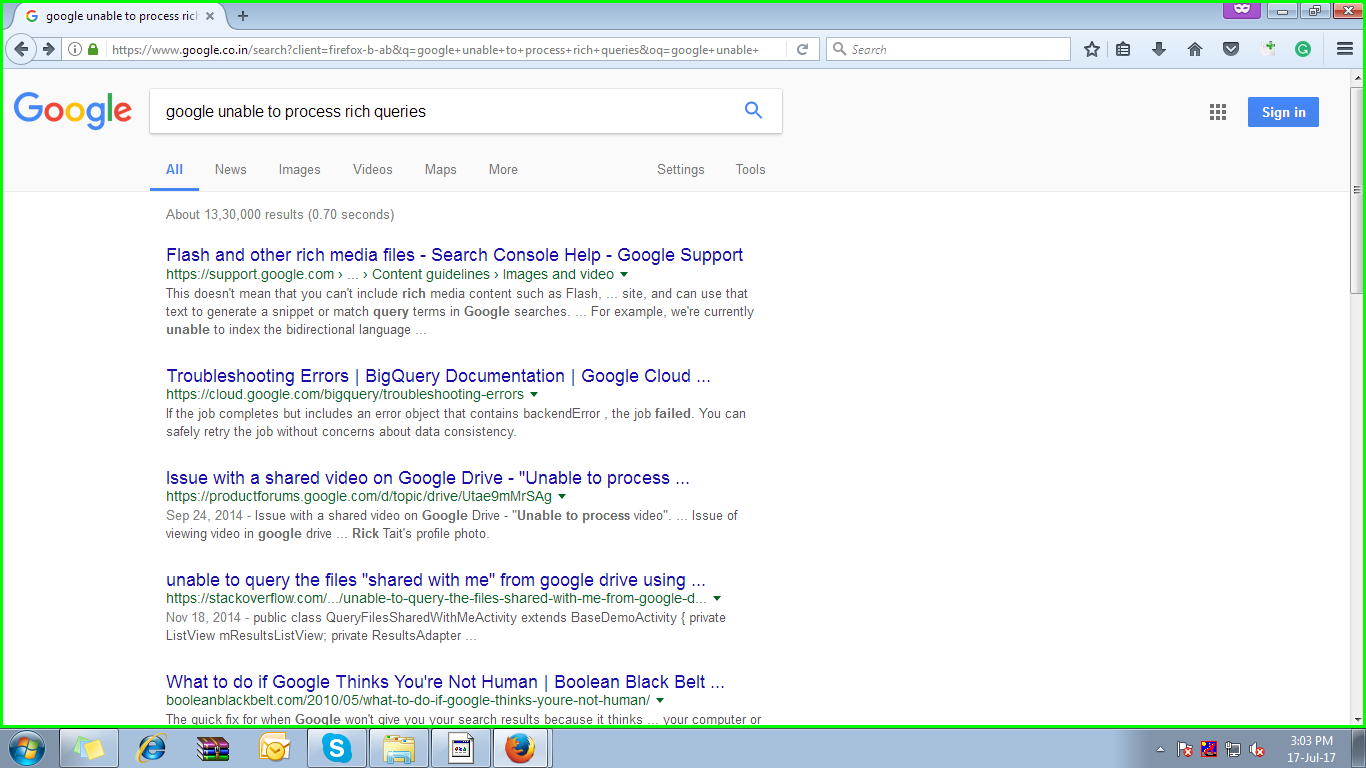Switch to the Maps tab

point(440,169)
